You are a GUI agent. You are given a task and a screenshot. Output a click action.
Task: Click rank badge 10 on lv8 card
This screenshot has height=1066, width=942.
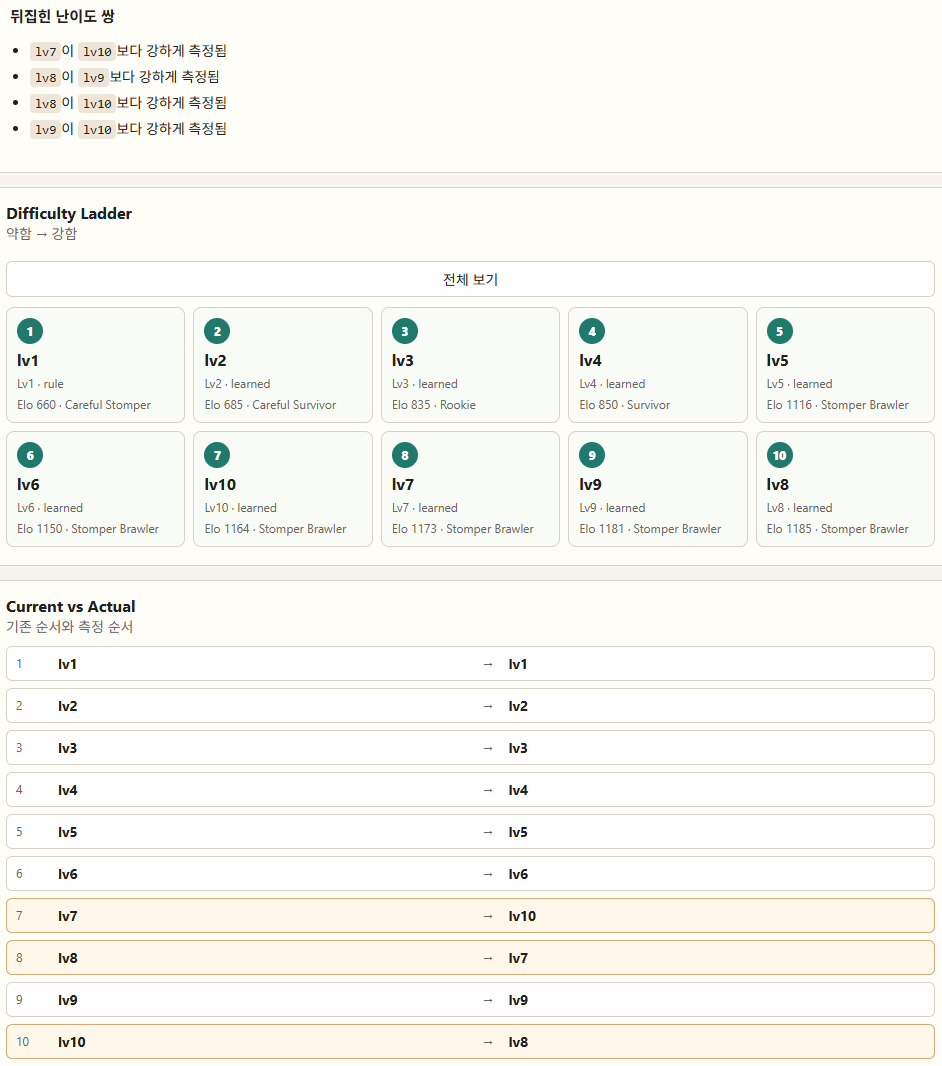coord(780,455)
